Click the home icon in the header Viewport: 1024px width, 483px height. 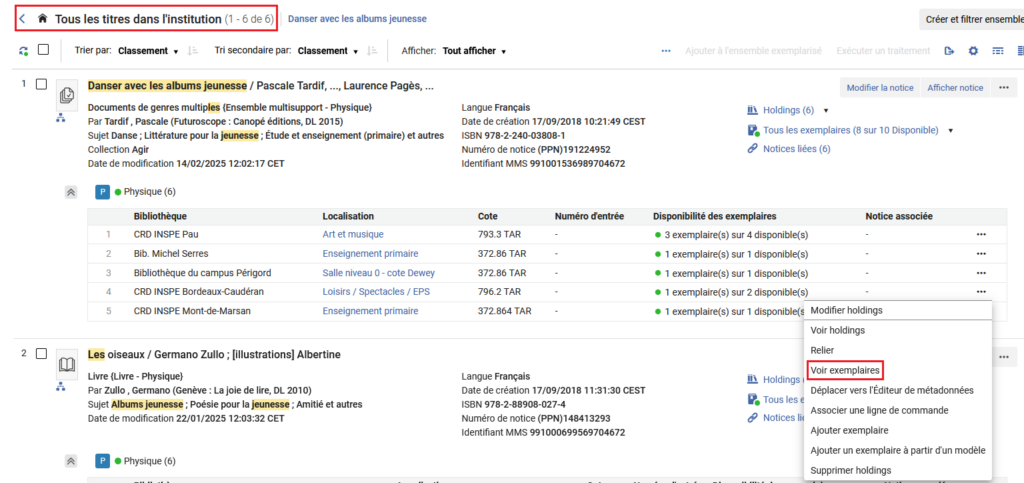pos(41,19)
